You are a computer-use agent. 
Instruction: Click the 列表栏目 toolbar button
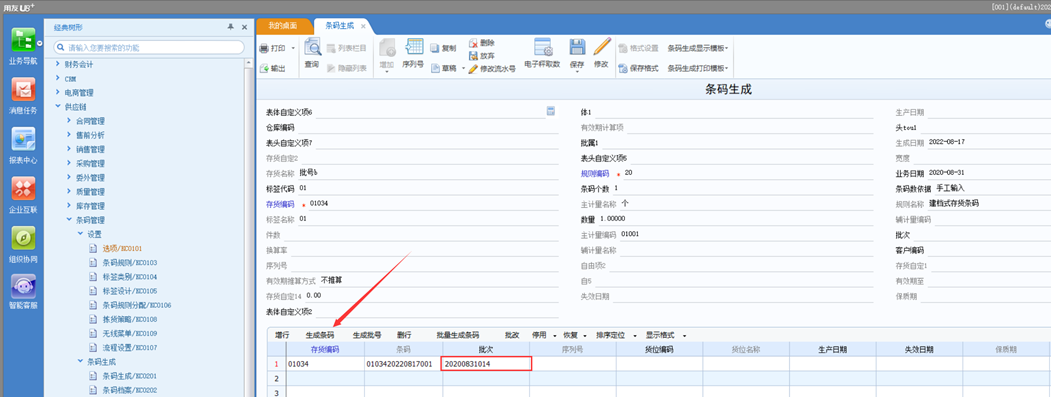347,48
